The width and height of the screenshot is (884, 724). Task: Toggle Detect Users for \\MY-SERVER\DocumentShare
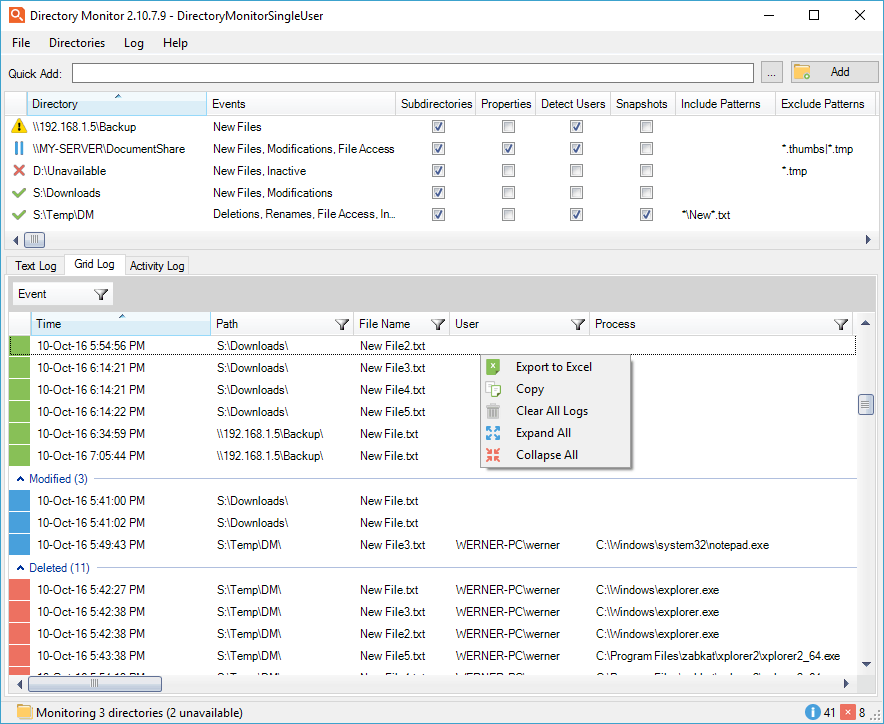576,148
